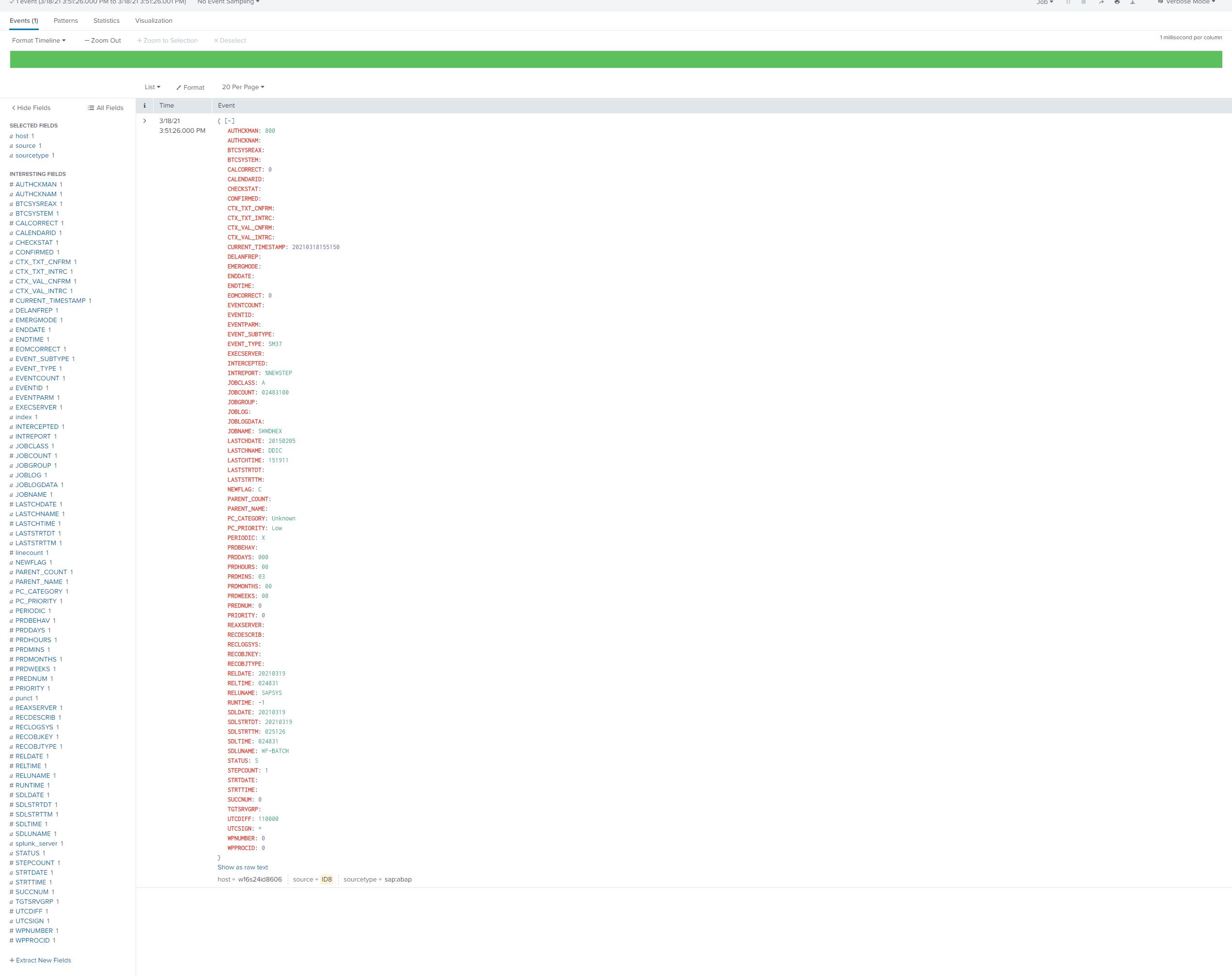The width and height of the screenshot is (1232, 976).
Task: Open the 20 Per Page dropdown
Action: click(243, 87)
